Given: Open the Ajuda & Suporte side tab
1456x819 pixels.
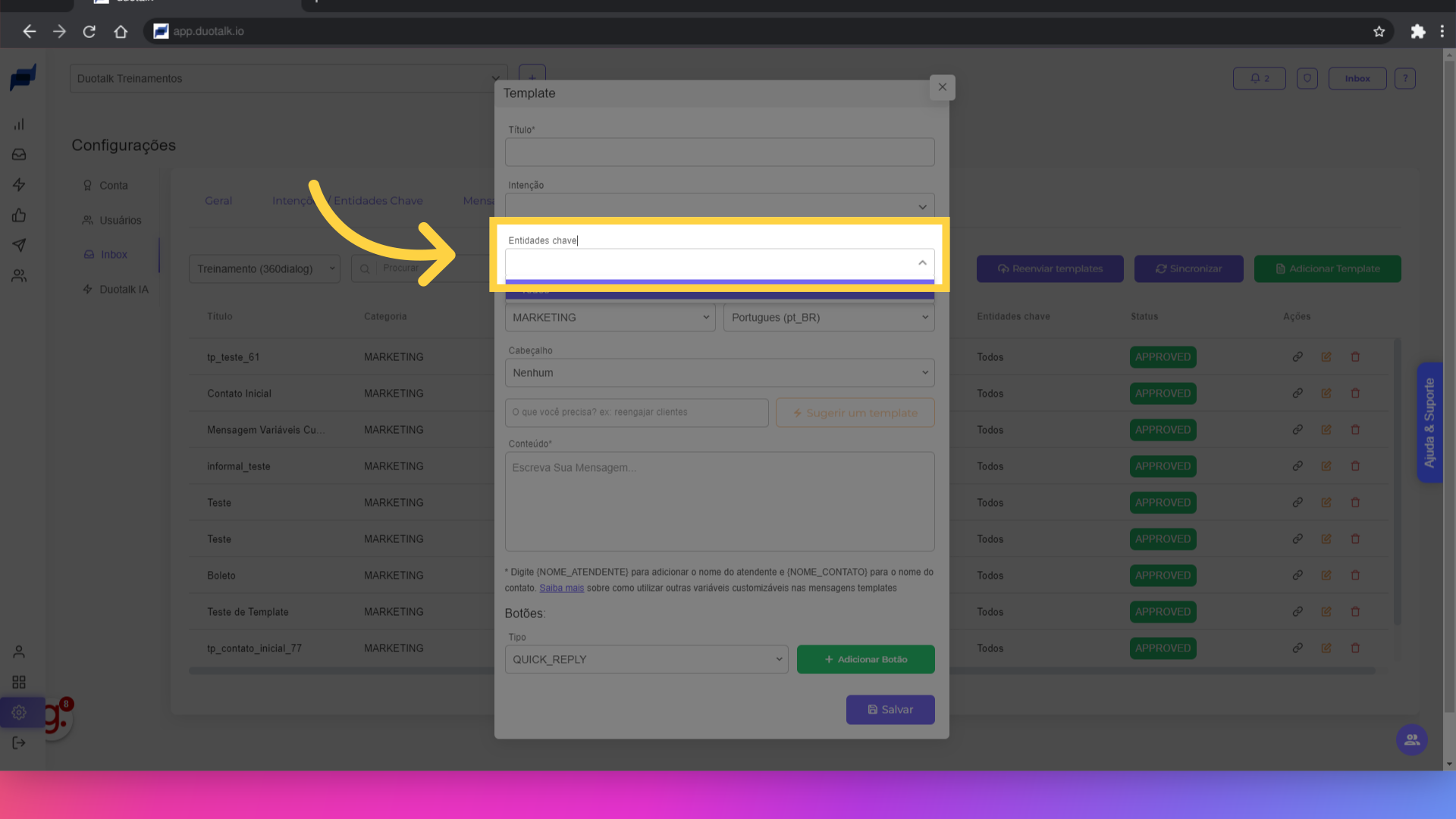Looking at the screenshot, I should [1429, 422].
